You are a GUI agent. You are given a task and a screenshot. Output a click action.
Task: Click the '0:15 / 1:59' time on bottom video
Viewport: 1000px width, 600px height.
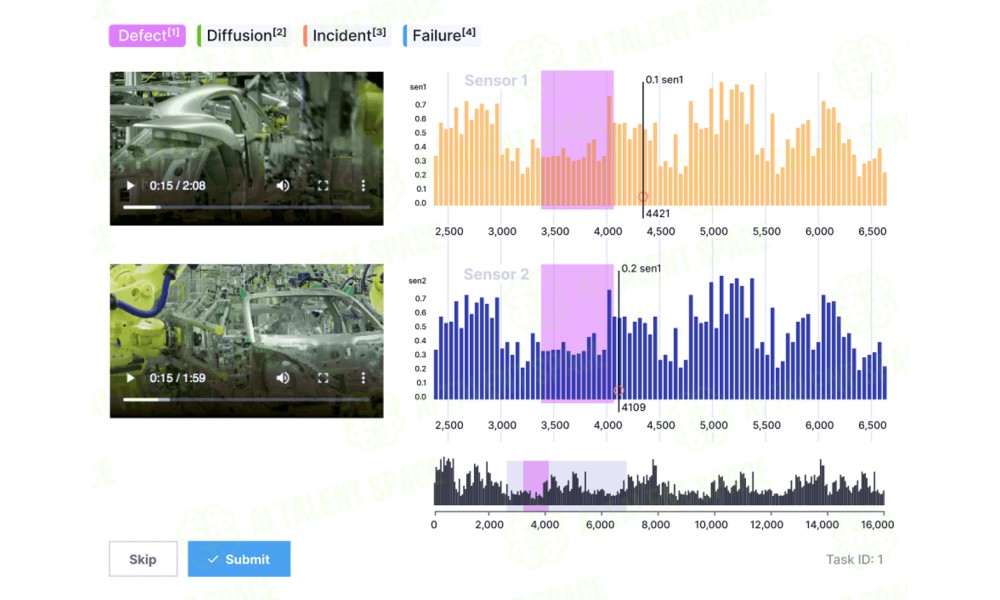tap(177, 378)
